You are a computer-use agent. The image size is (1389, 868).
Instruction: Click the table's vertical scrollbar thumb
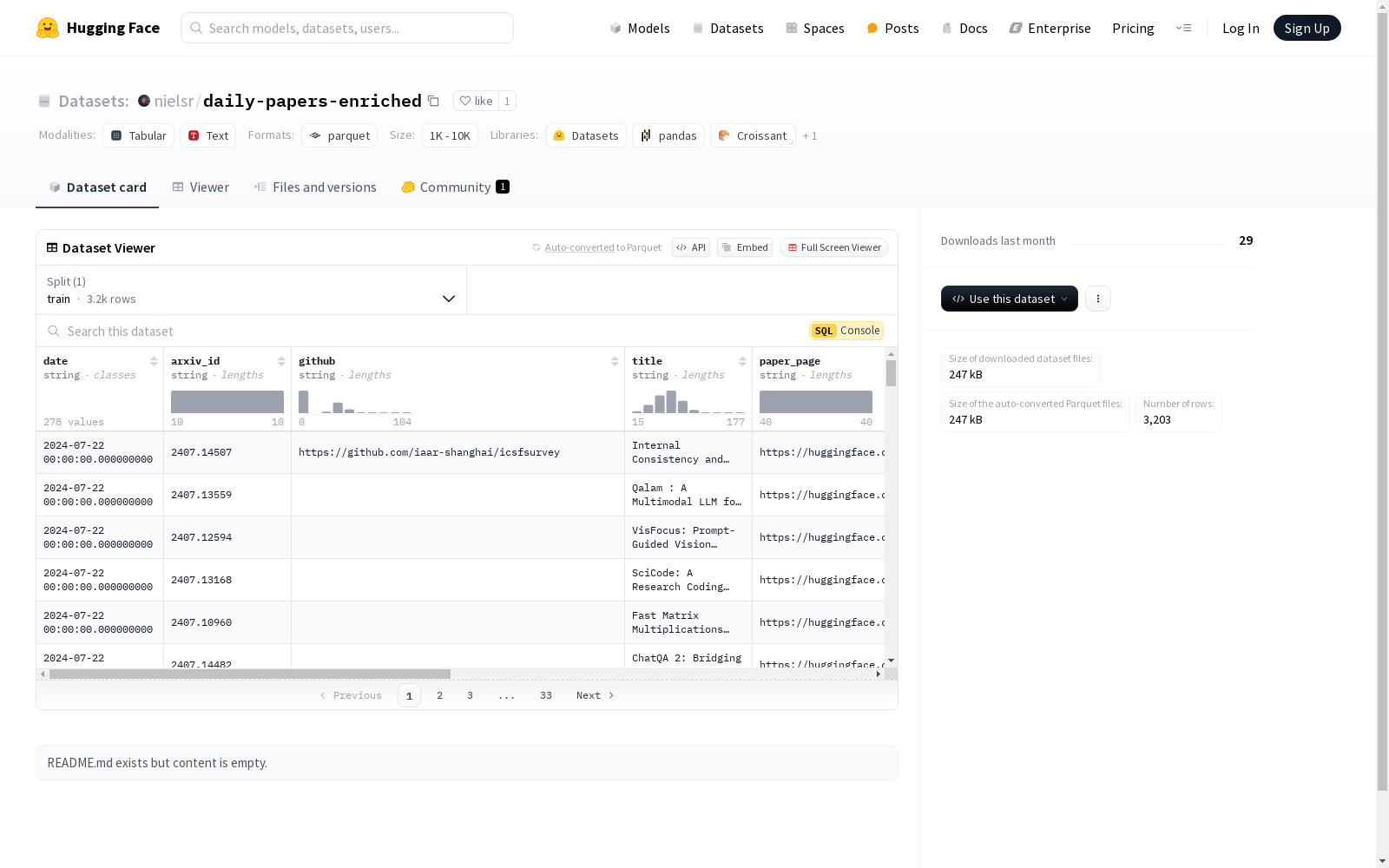pos(891,373)
